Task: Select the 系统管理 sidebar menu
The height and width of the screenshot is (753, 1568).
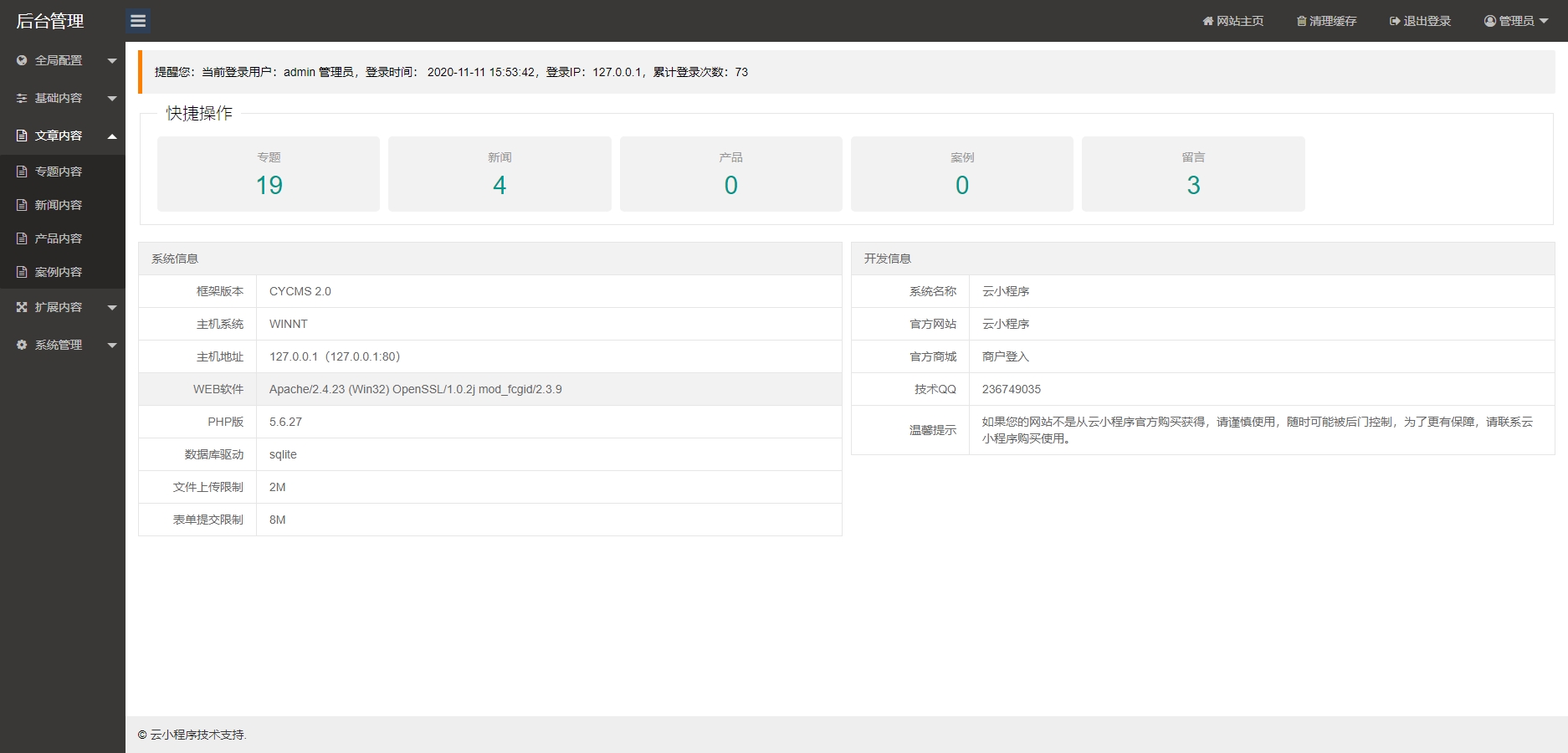Action: (x=63, y=345)
